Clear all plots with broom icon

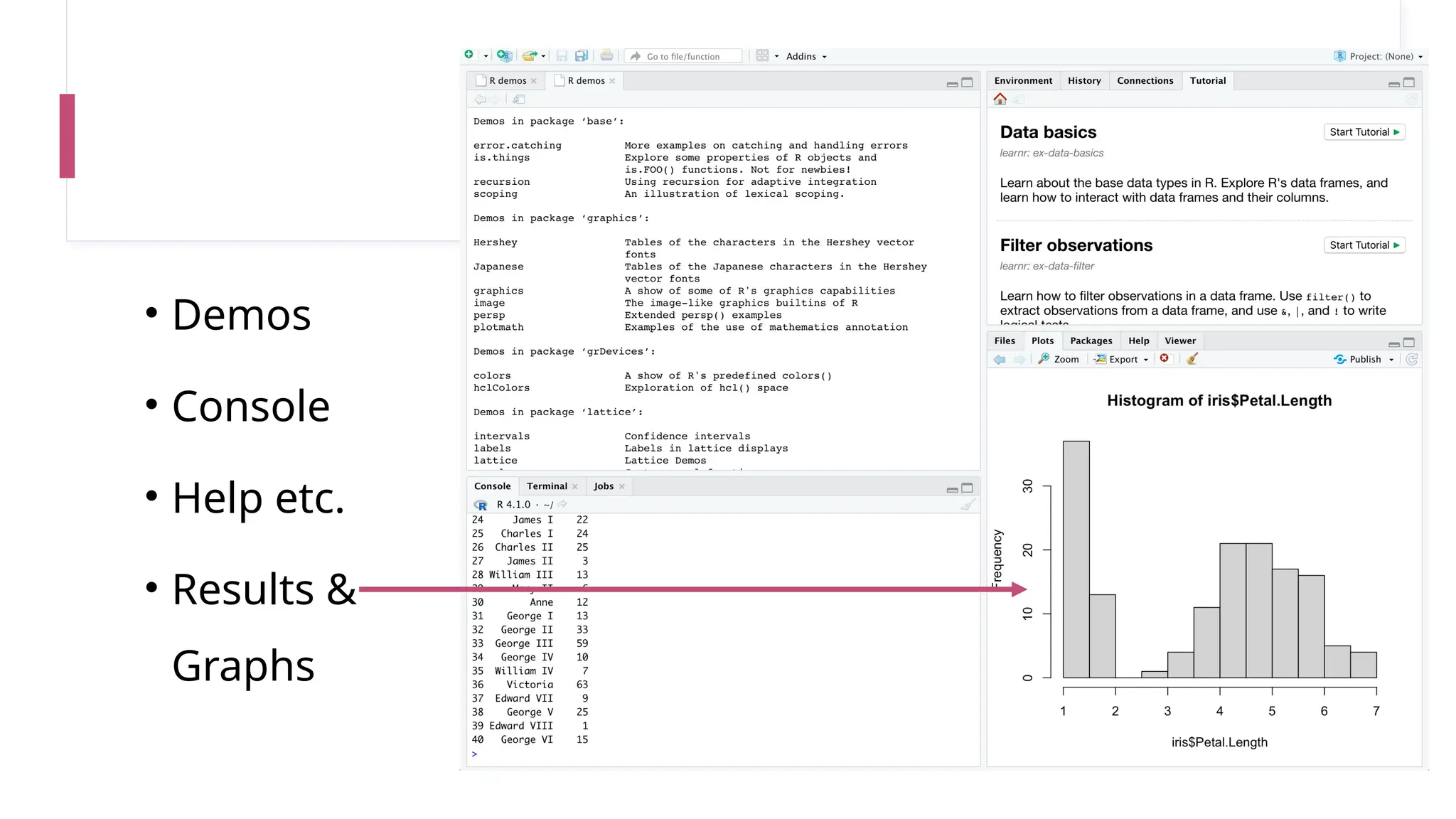1192,359
